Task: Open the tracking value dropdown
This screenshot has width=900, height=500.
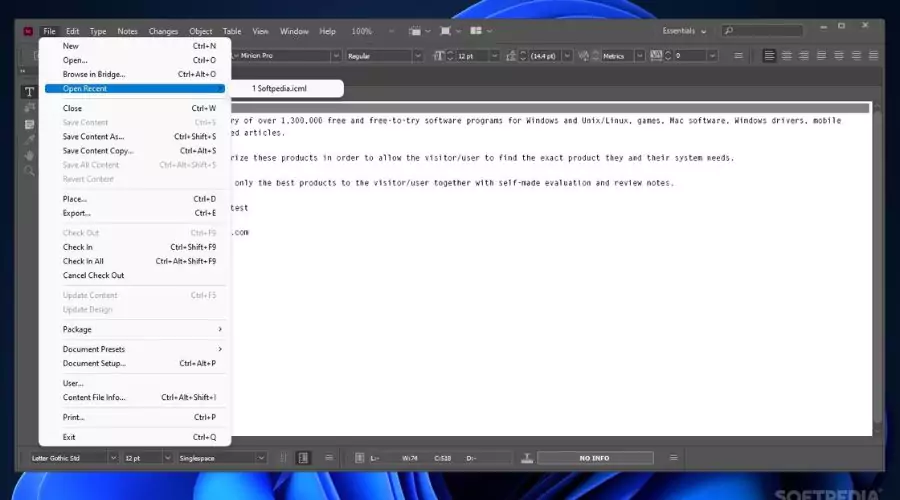Action: click(712, 56)
